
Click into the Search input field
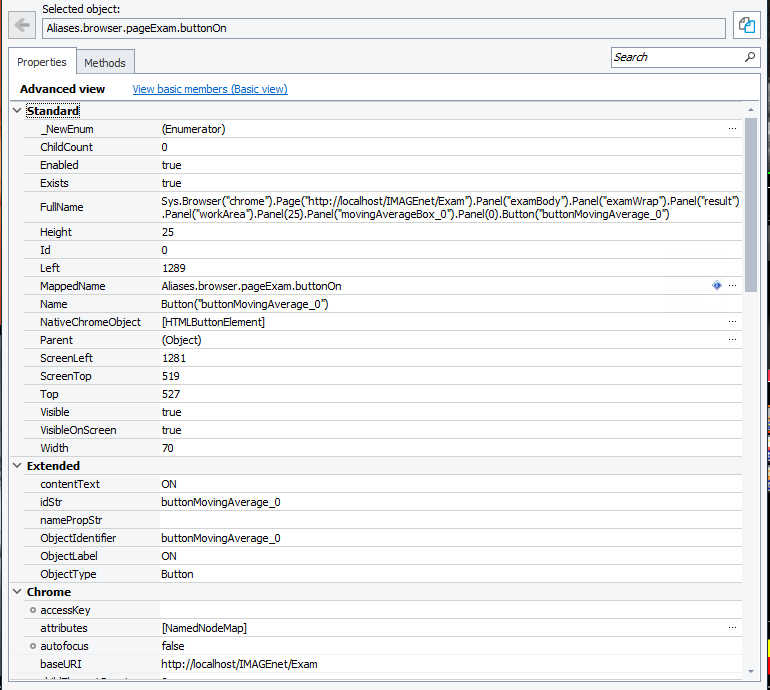tap(675, 57)
